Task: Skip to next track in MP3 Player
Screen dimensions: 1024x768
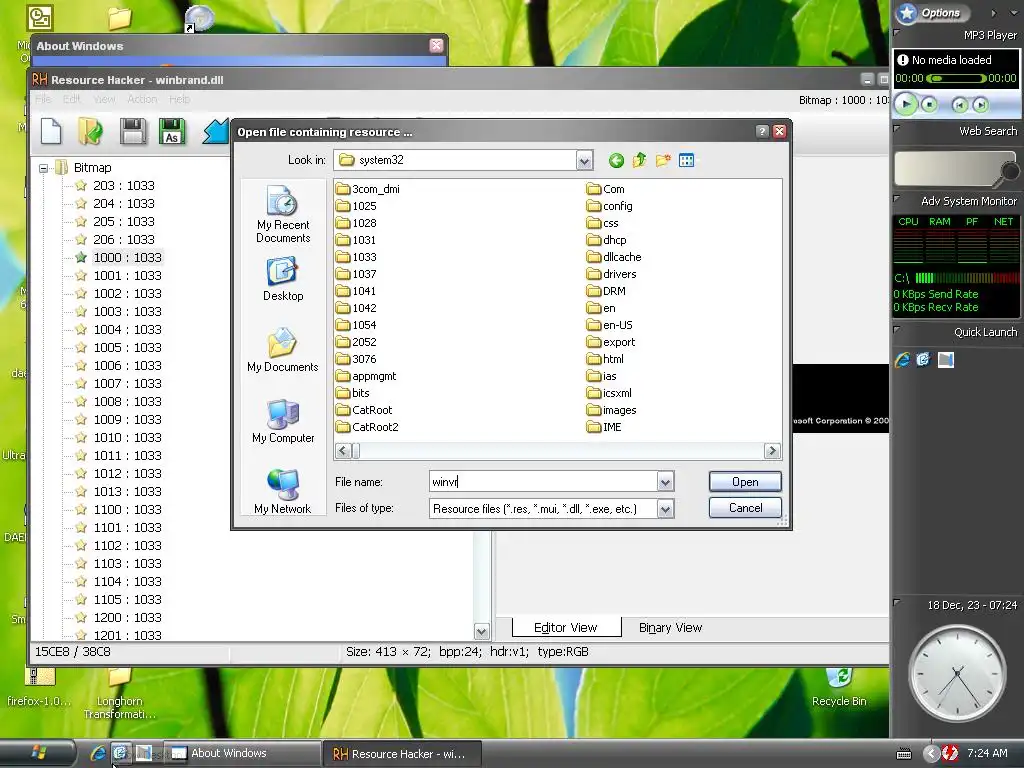Action: click(x=980, y=104)
